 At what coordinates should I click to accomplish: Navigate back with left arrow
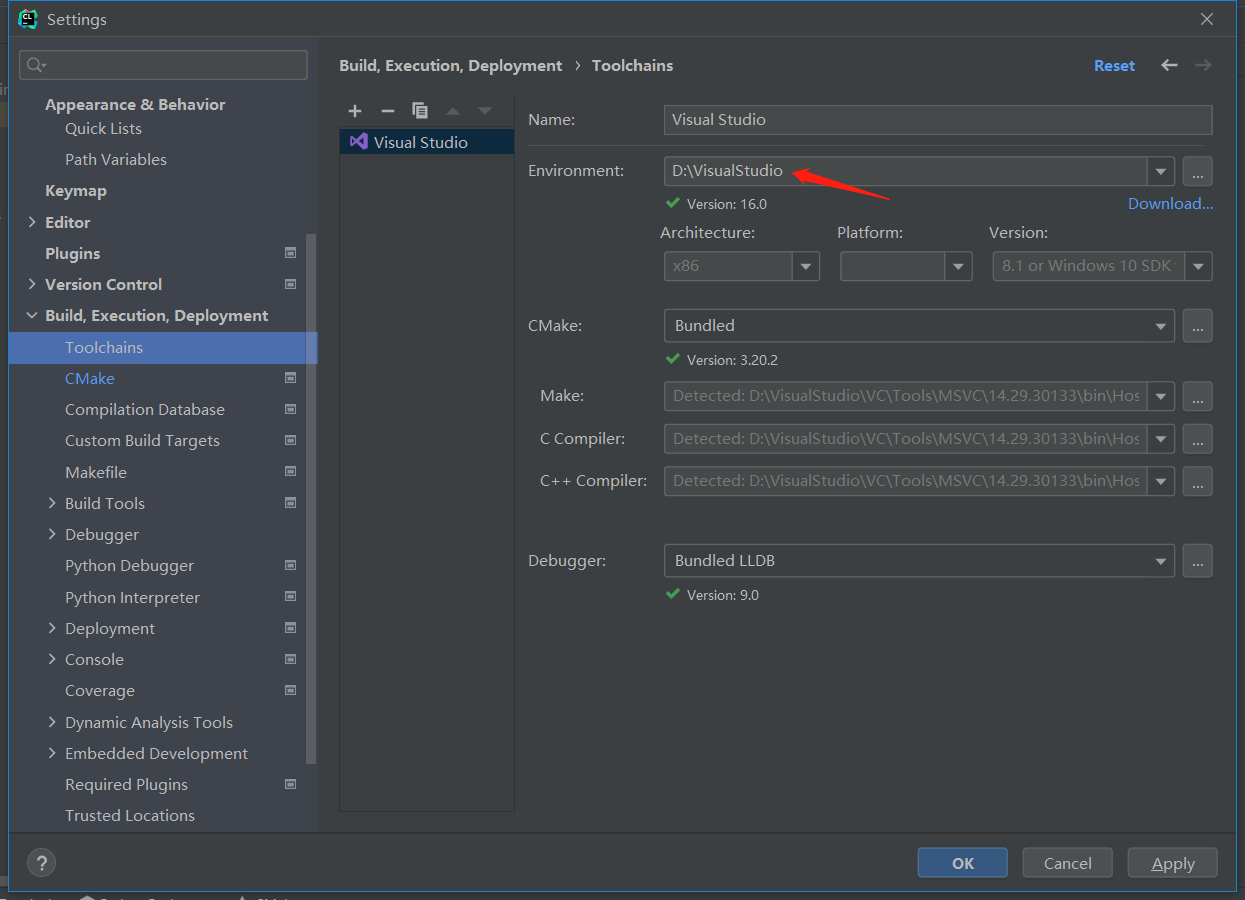[x=1169, y=65]
